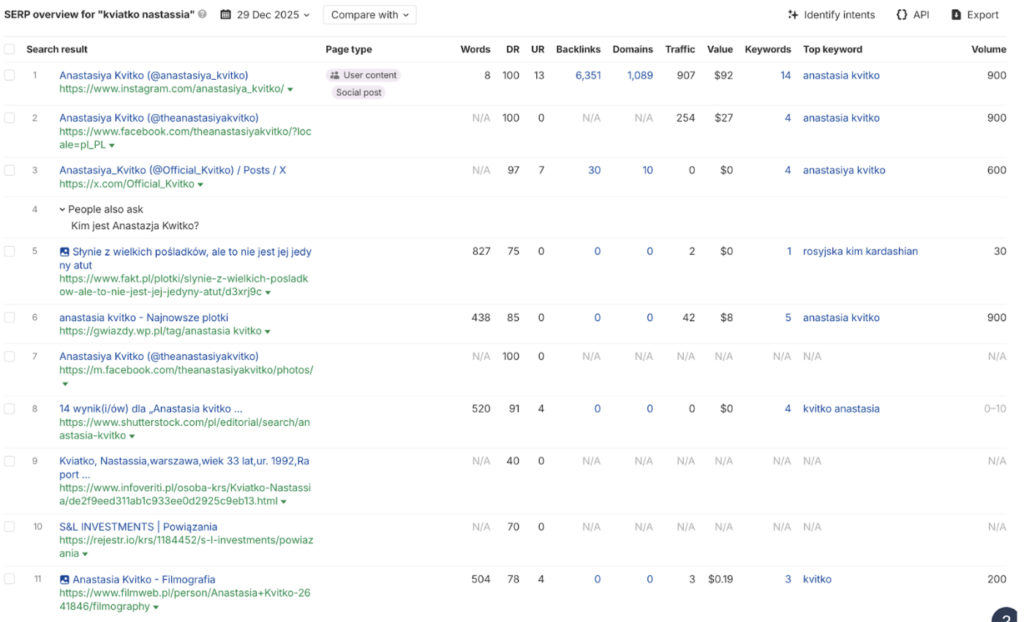
Task: Click the help icon beside the SERP overview title
Action: click(203, 15)
